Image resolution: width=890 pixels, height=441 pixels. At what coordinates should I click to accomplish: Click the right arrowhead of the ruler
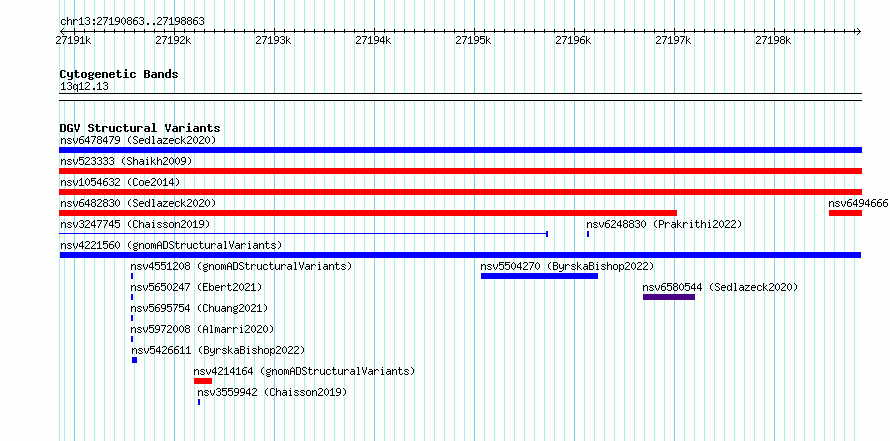859,32
